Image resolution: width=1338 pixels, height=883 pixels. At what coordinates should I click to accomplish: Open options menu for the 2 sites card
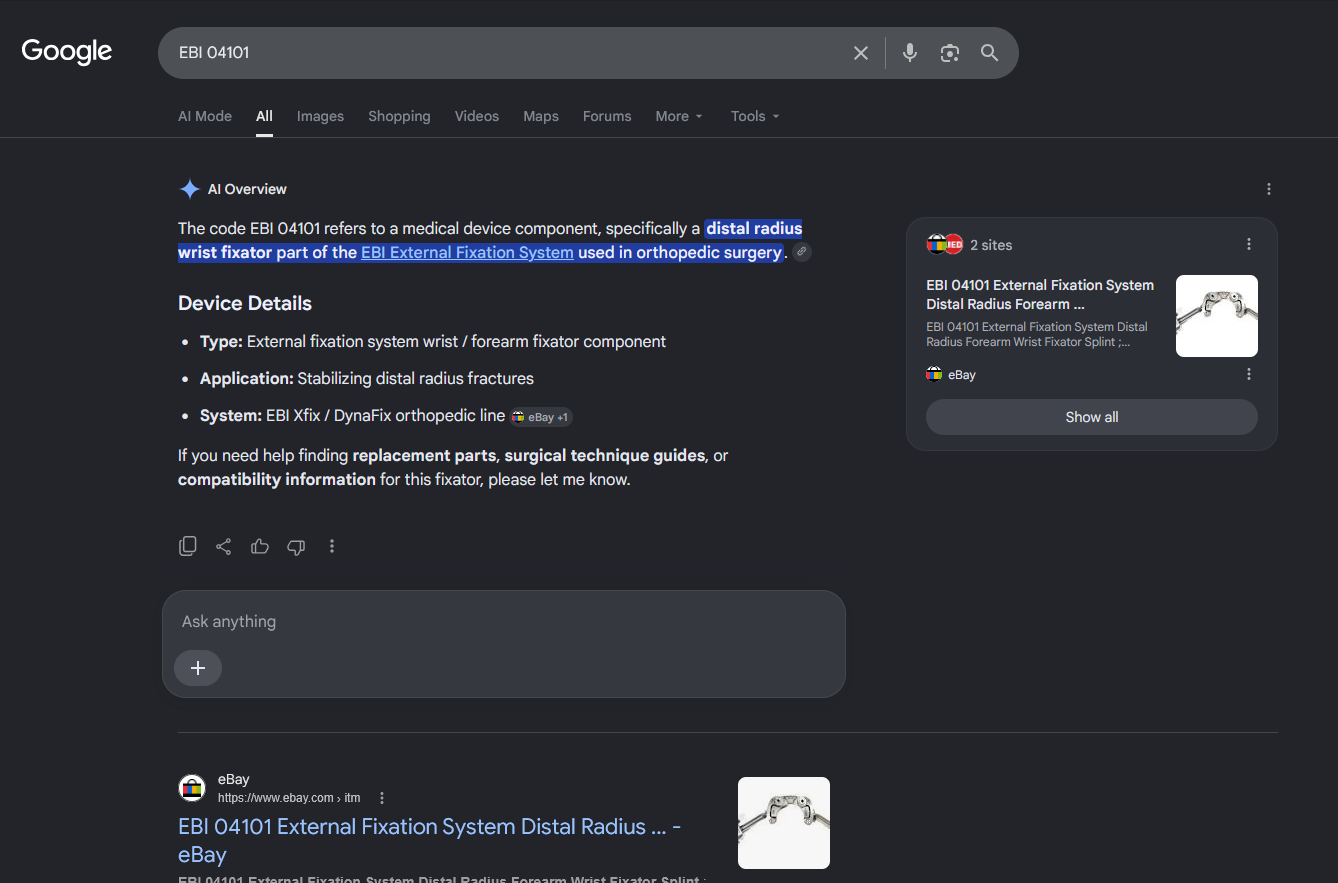1248,244
